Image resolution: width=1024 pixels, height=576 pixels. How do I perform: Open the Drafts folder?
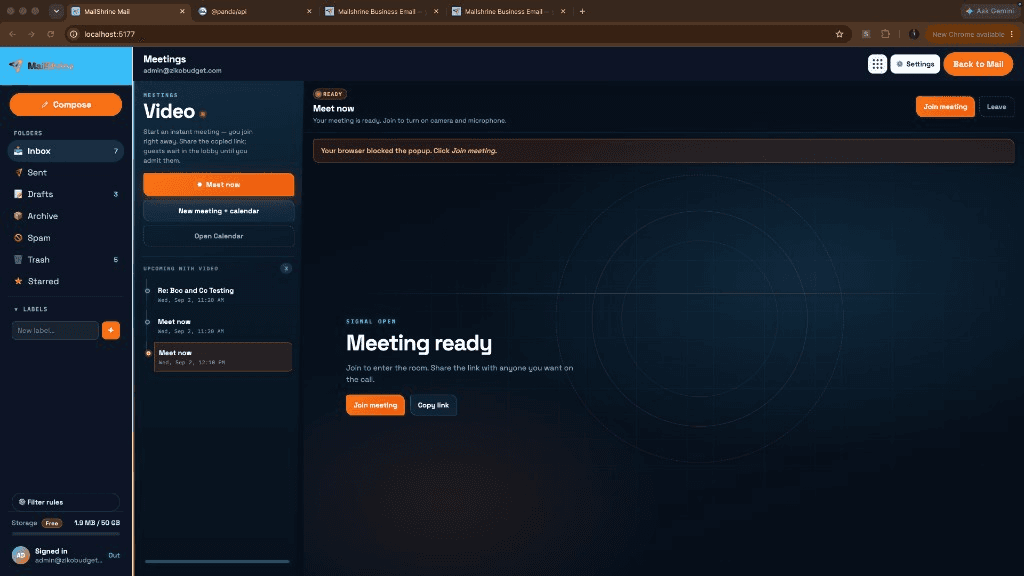coord(65,194)
